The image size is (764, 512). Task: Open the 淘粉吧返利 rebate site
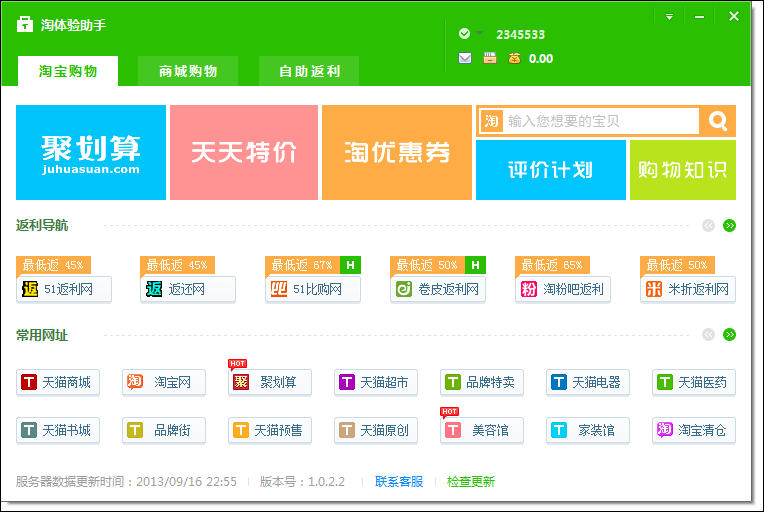tap(563, 289)
